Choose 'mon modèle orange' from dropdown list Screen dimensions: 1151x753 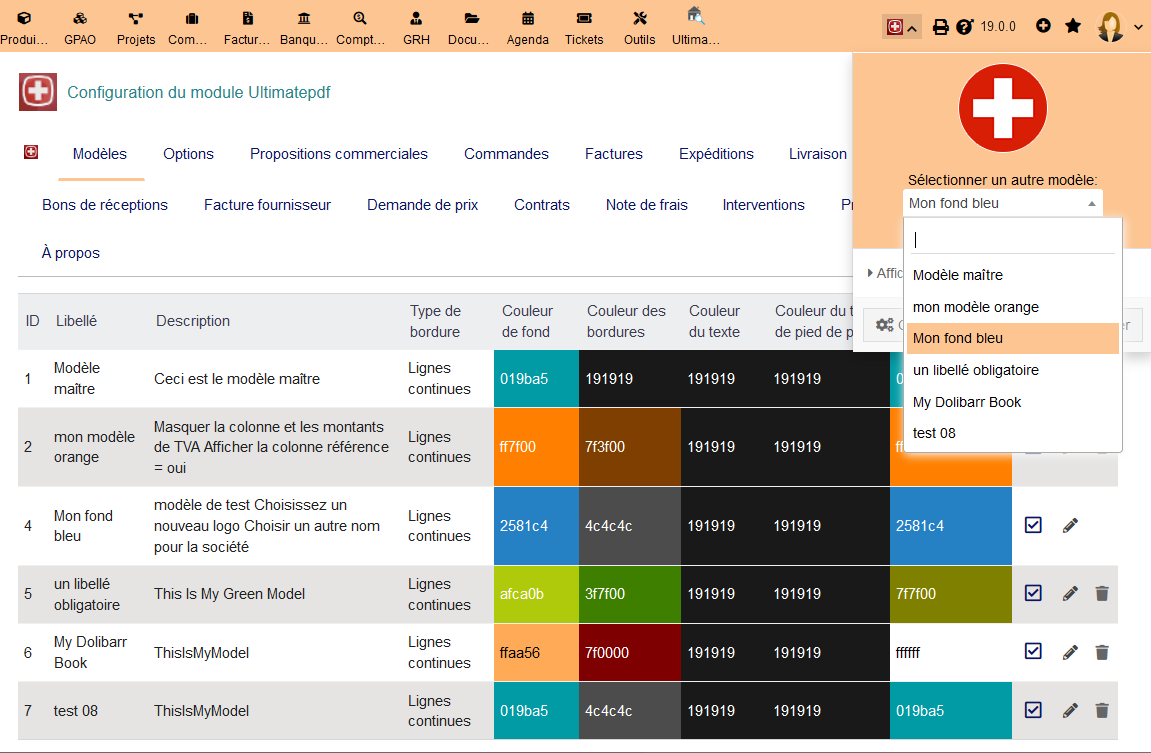click(976, 307)
